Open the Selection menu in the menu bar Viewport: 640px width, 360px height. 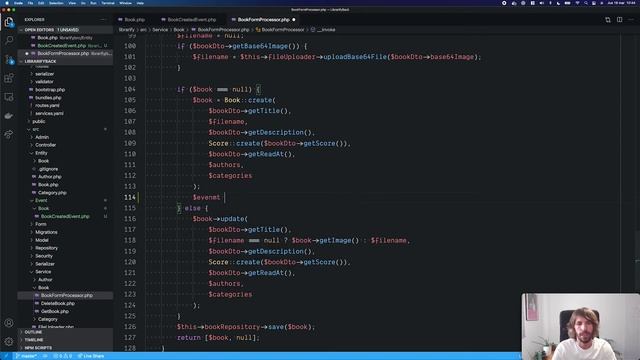[x=56, y=3]
